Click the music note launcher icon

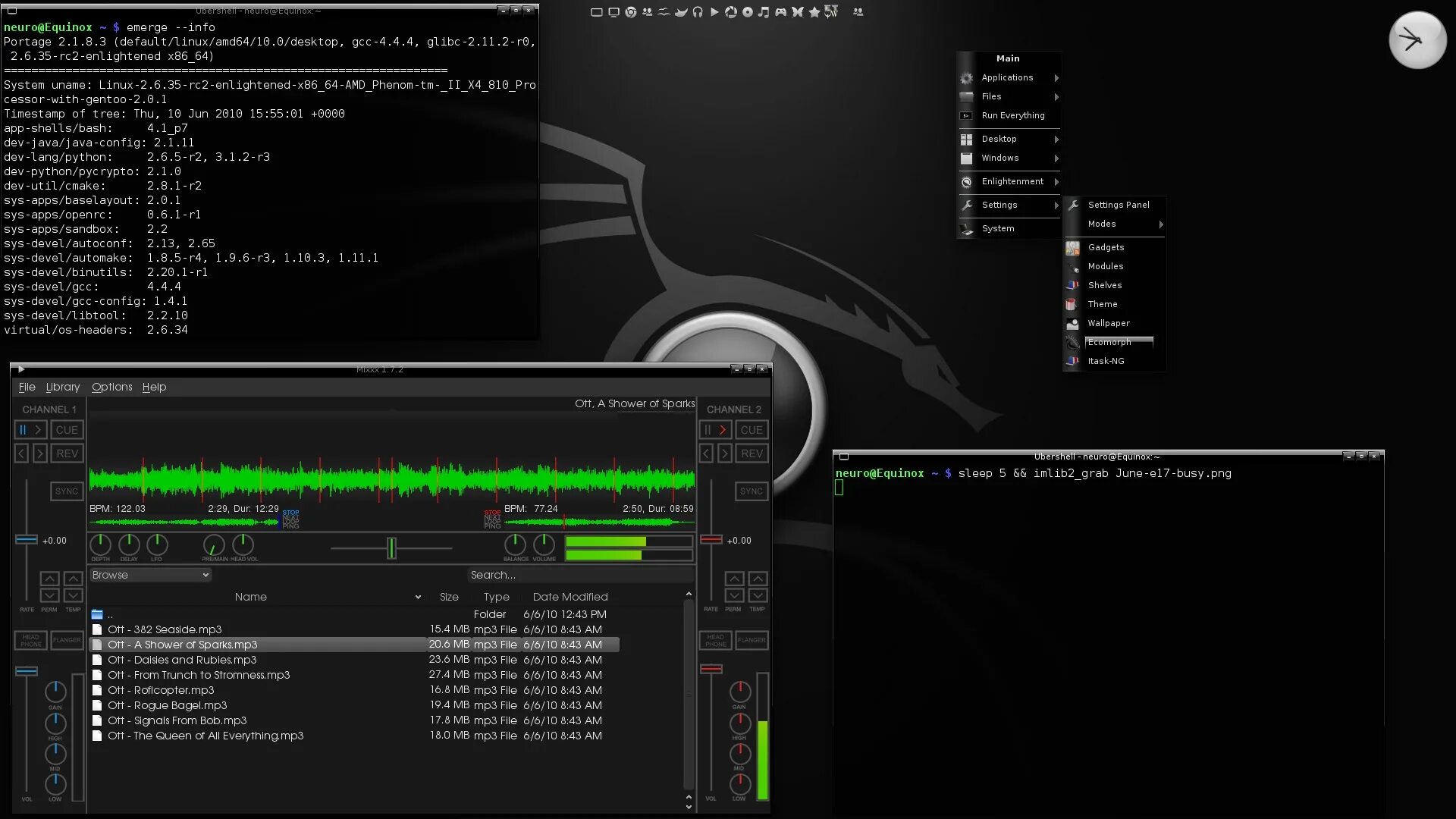(x=764, y=12)
